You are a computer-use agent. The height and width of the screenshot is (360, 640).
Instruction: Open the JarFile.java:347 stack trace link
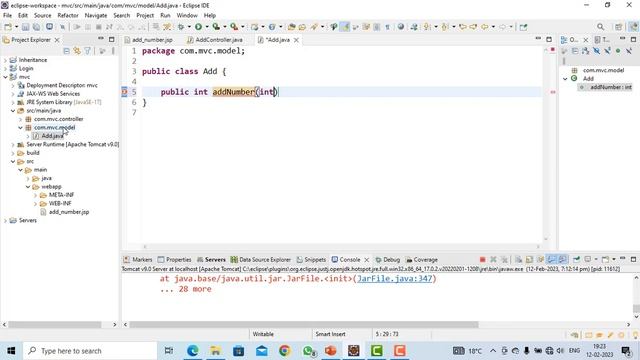[x=394, y=279]
